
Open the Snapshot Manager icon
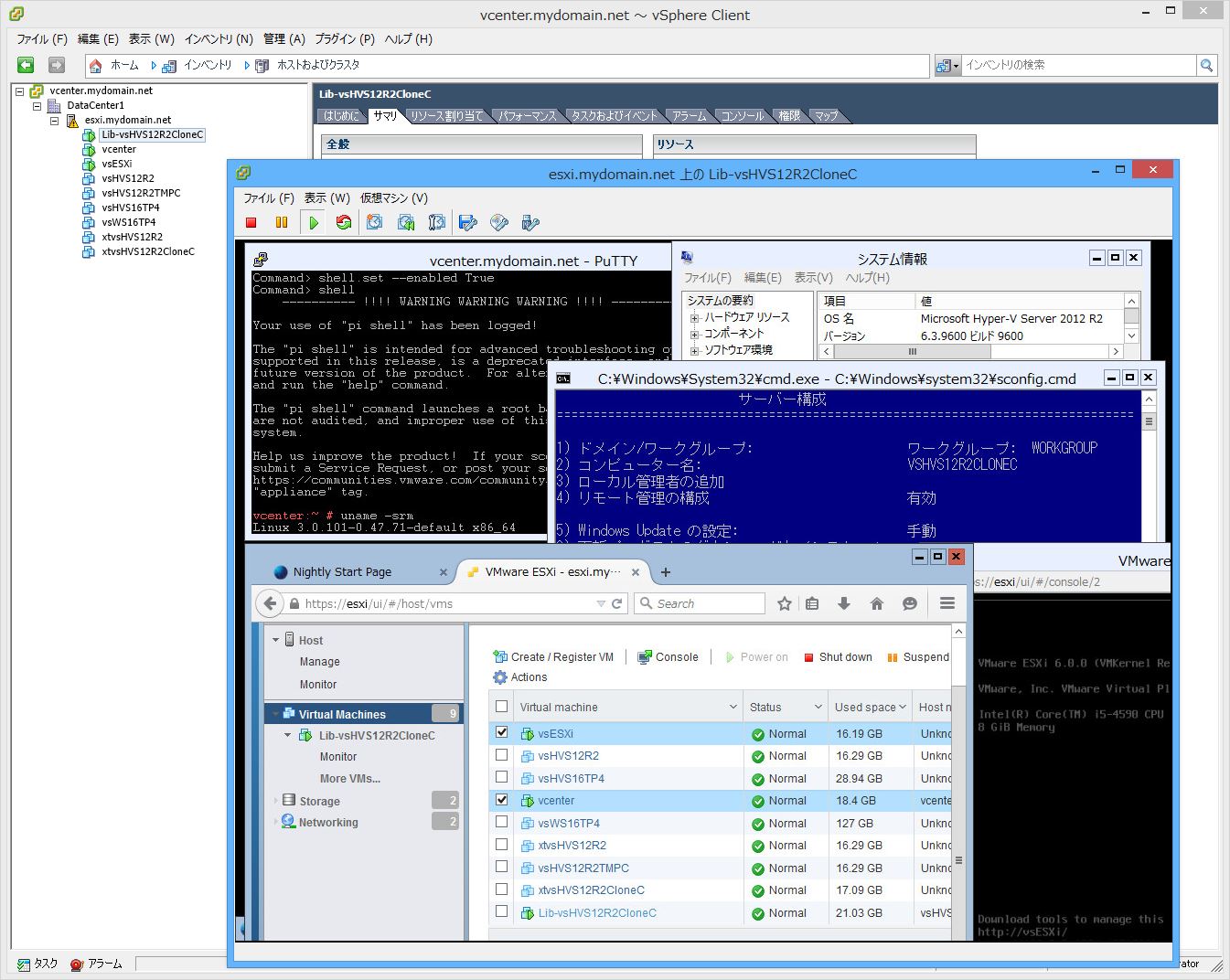tap(437, 222)
